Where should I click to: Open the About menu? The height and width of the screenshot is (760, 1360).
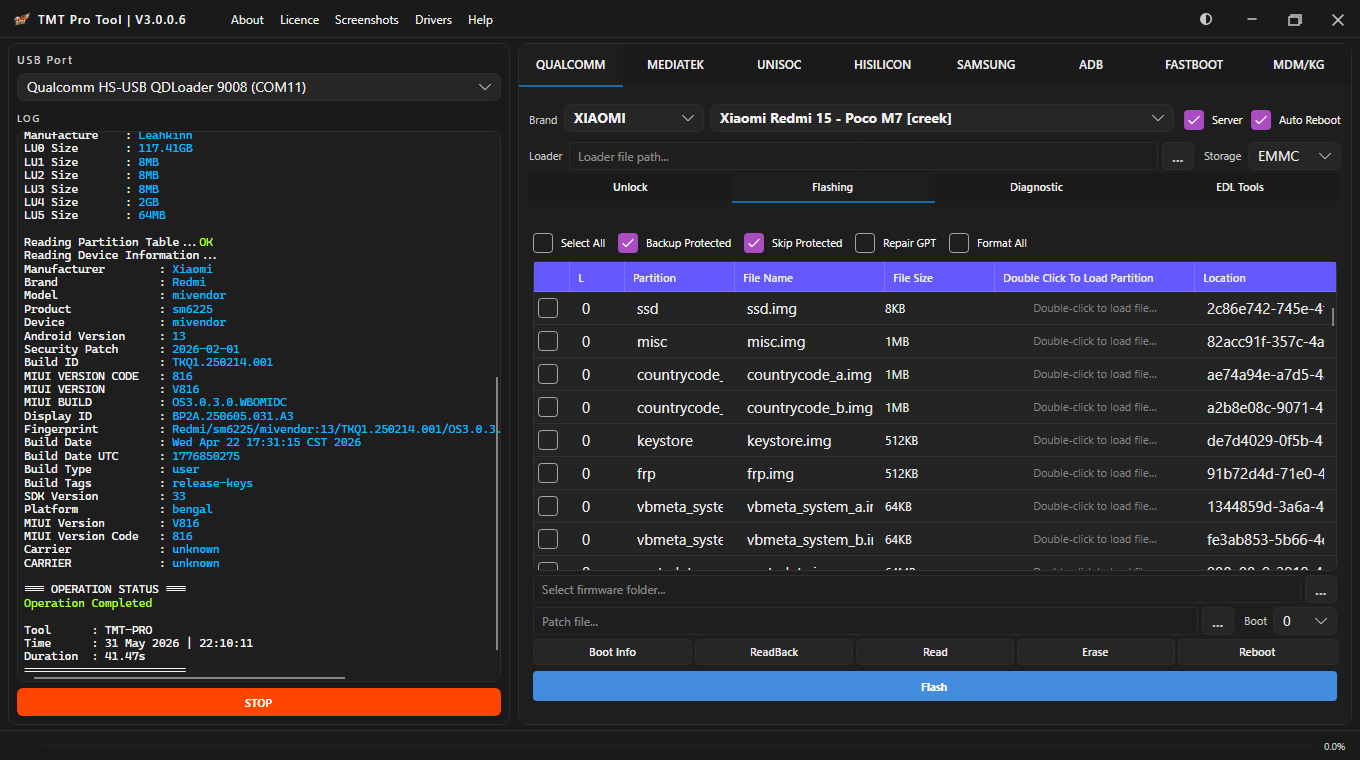pyautogui.click(x=247, y=20)
